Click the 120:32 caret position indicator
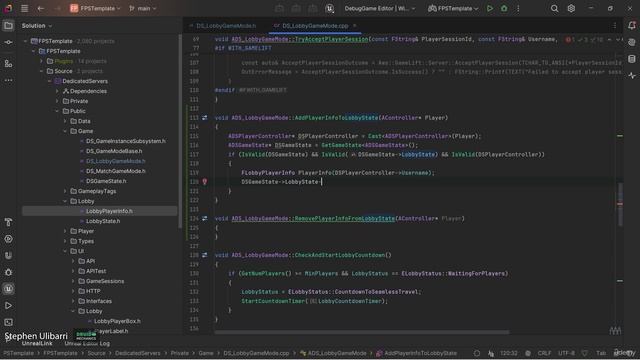The height and width of the screenshot is (360, 640). coord(509,353)
